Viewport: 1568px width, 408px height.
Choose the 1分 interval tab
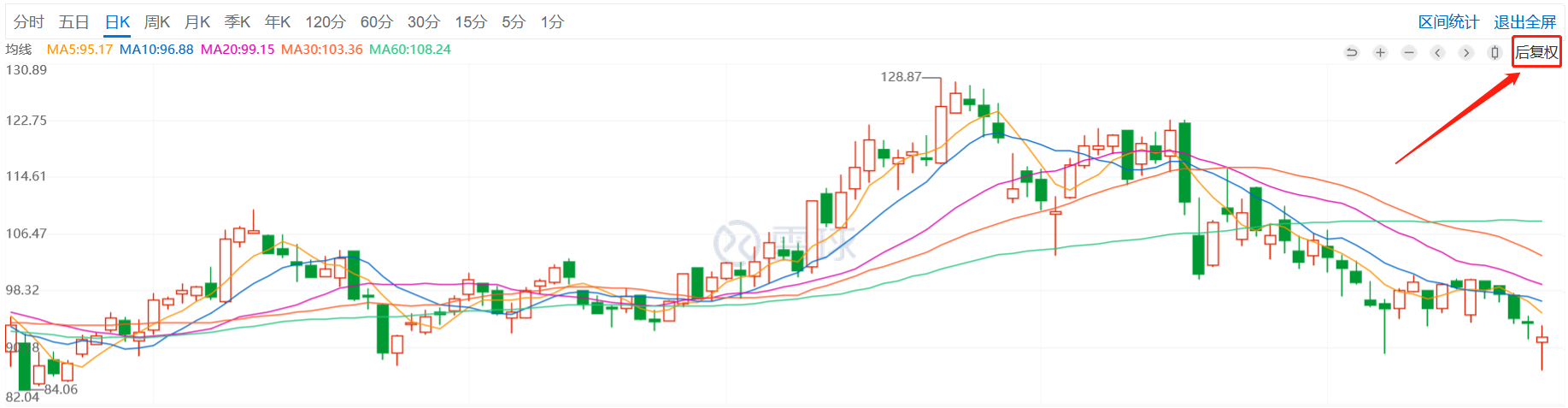coord(552,22)
